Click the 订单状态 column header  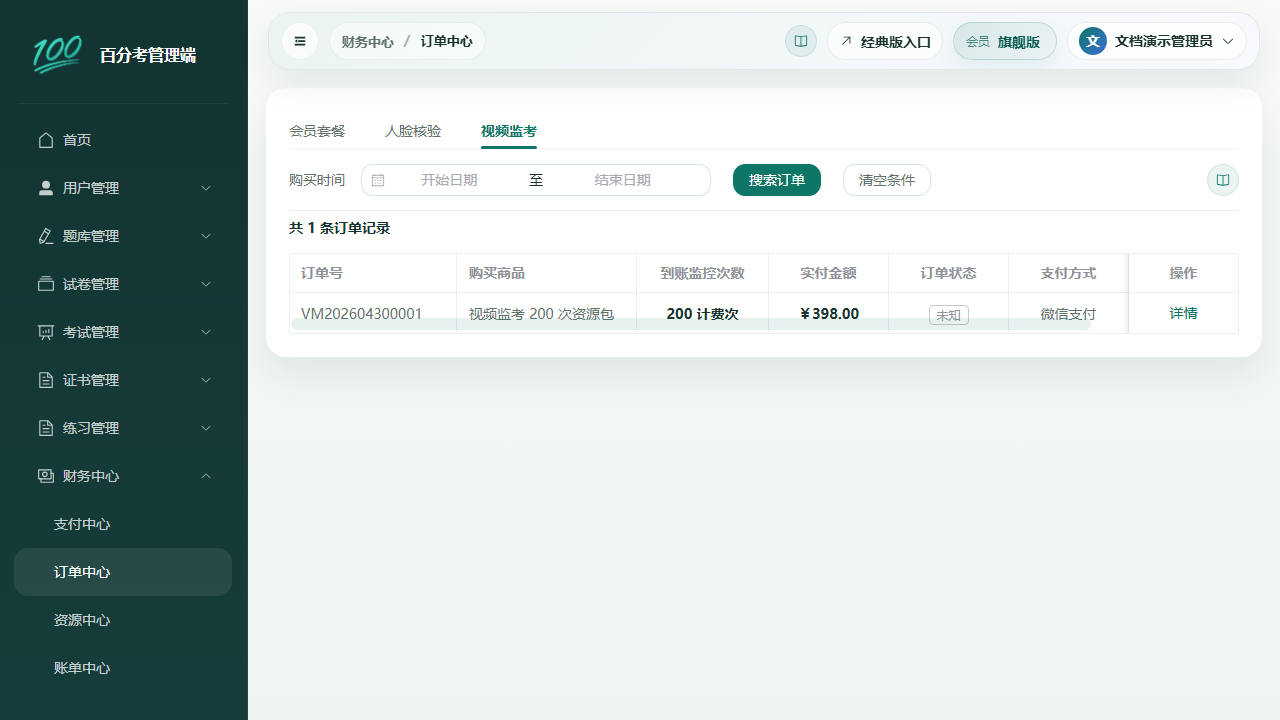click(948, 273)
